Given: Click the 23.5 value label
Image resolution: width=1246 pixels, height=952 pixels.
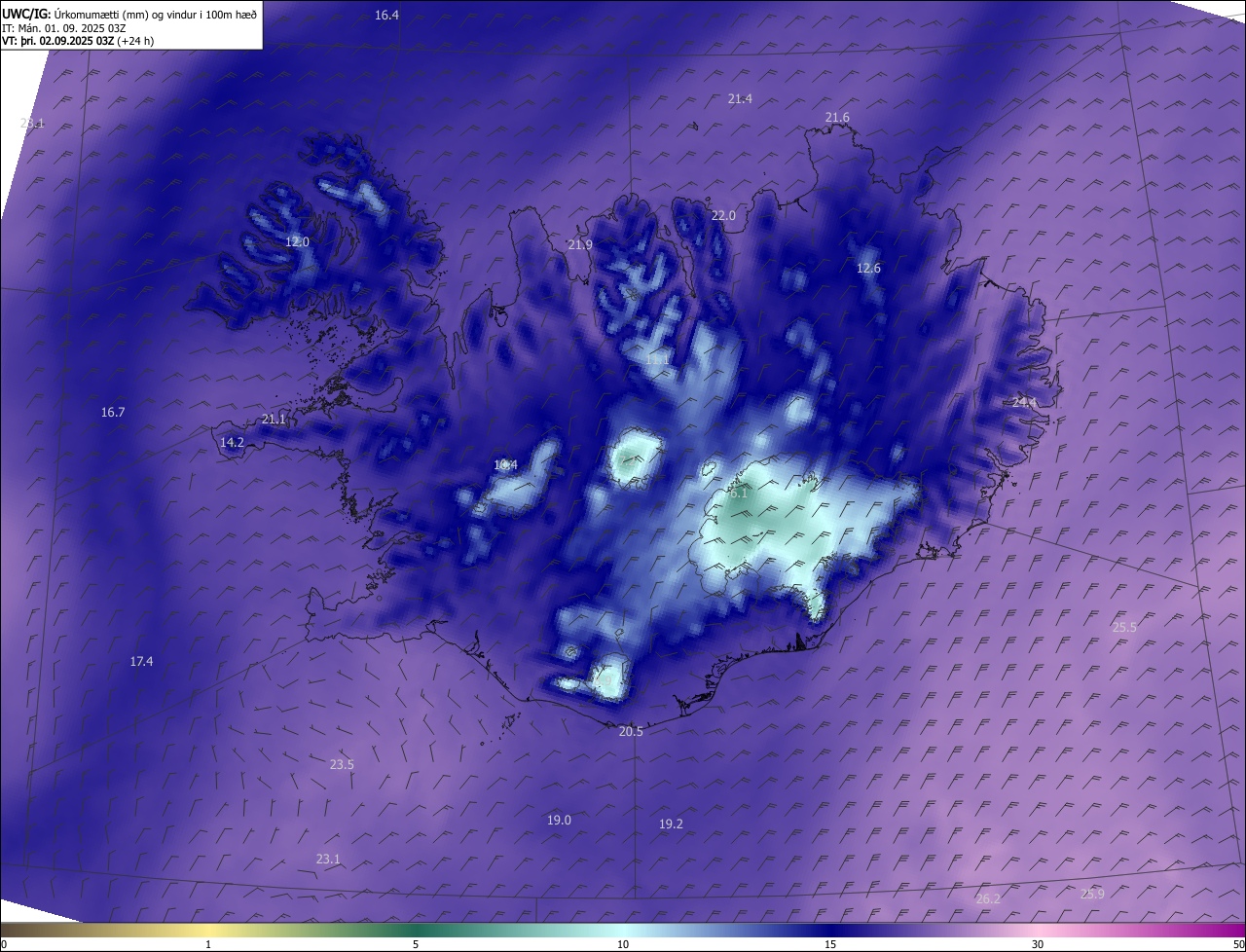Looking at the screenshot, I should tap(342, 765).
